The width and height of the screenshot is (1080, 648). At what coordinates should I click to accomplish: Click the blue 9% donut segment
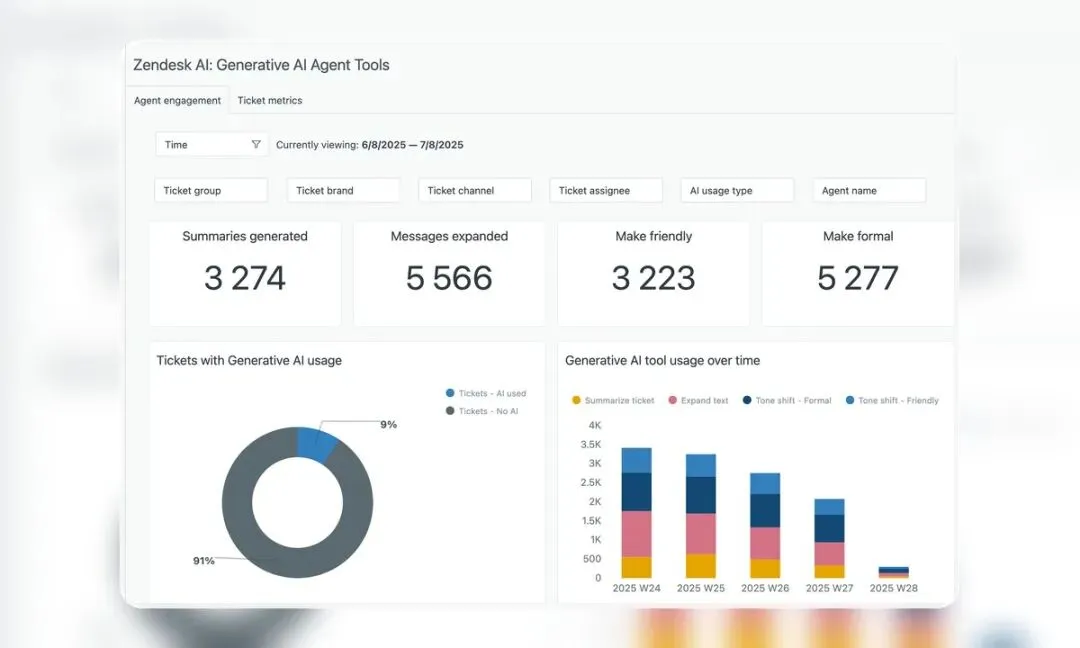pyautogui.click(x=317, y=444)
